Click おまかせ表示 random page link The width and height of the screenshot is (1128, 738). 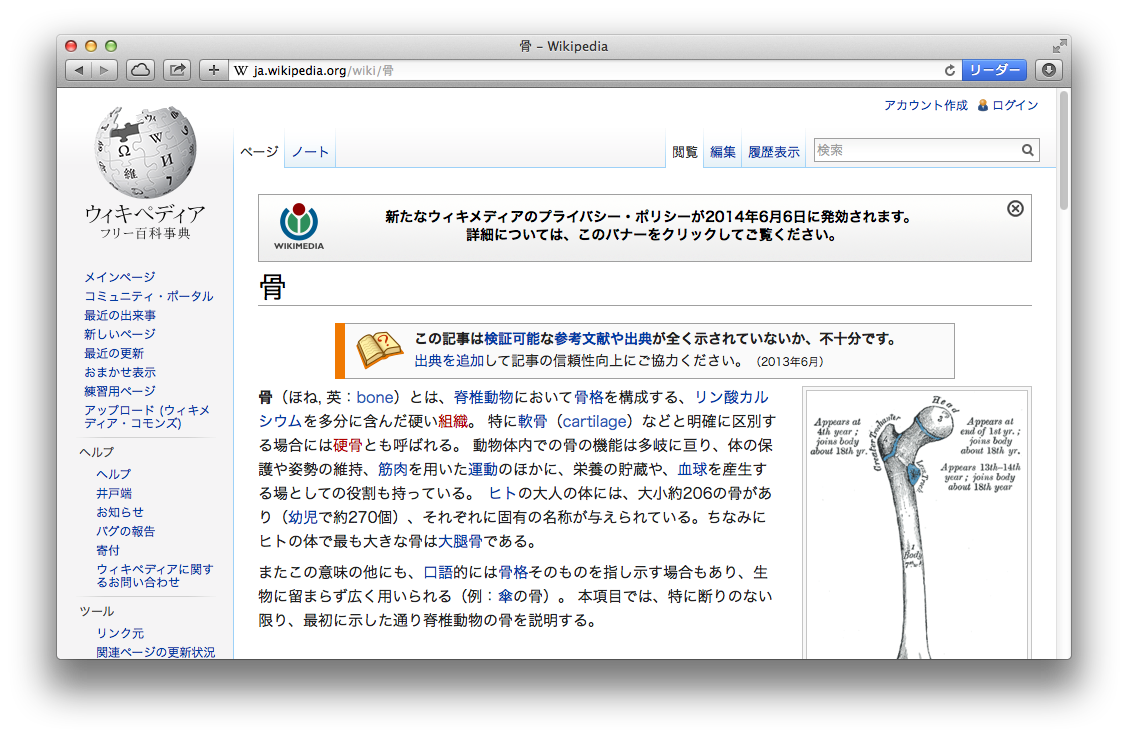[119, 372]
